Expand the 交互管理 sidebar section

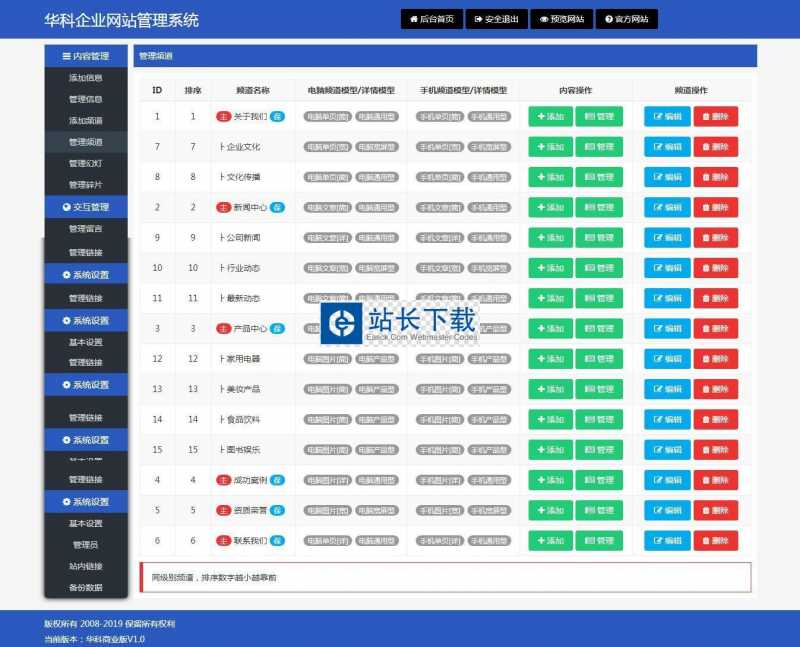click(x=86, y=207)
